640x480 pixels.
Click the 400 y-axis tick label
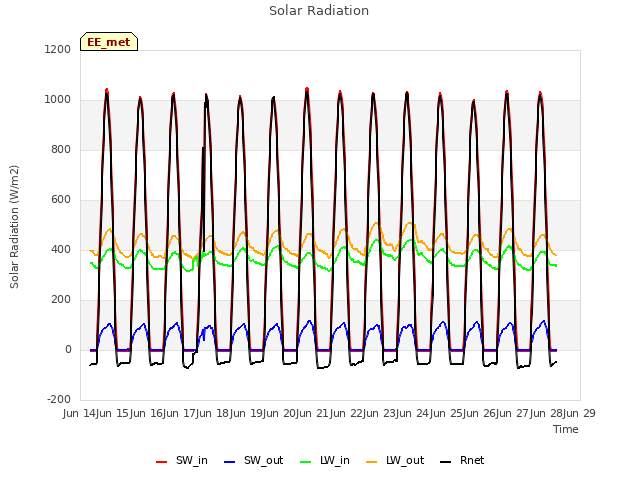[x=61, y=249]
